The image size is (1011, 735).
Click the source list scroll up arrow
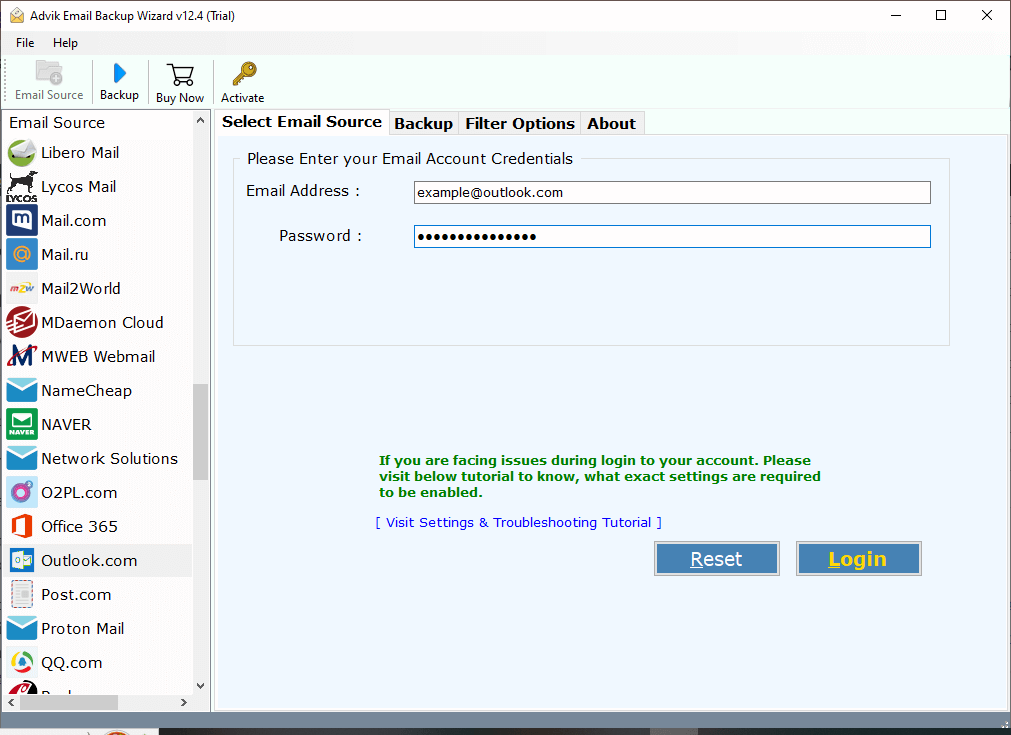coord(201,121)
